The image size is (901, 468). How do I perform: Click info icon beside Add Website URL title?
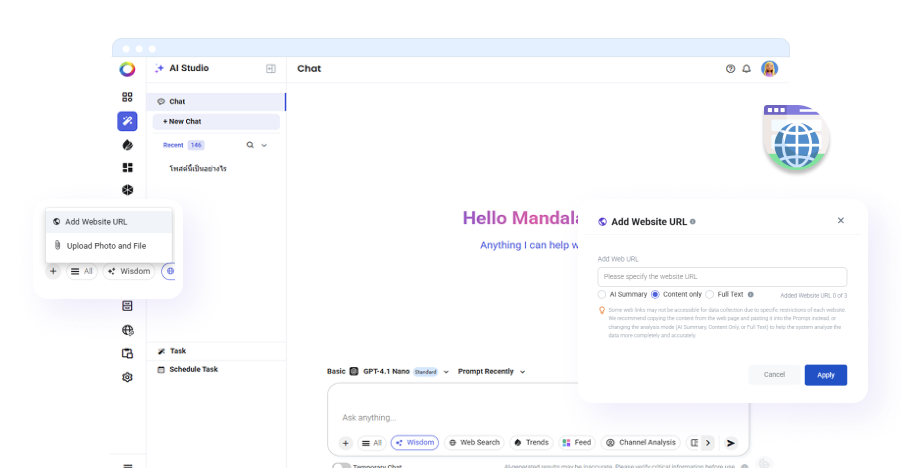point(692,221)
